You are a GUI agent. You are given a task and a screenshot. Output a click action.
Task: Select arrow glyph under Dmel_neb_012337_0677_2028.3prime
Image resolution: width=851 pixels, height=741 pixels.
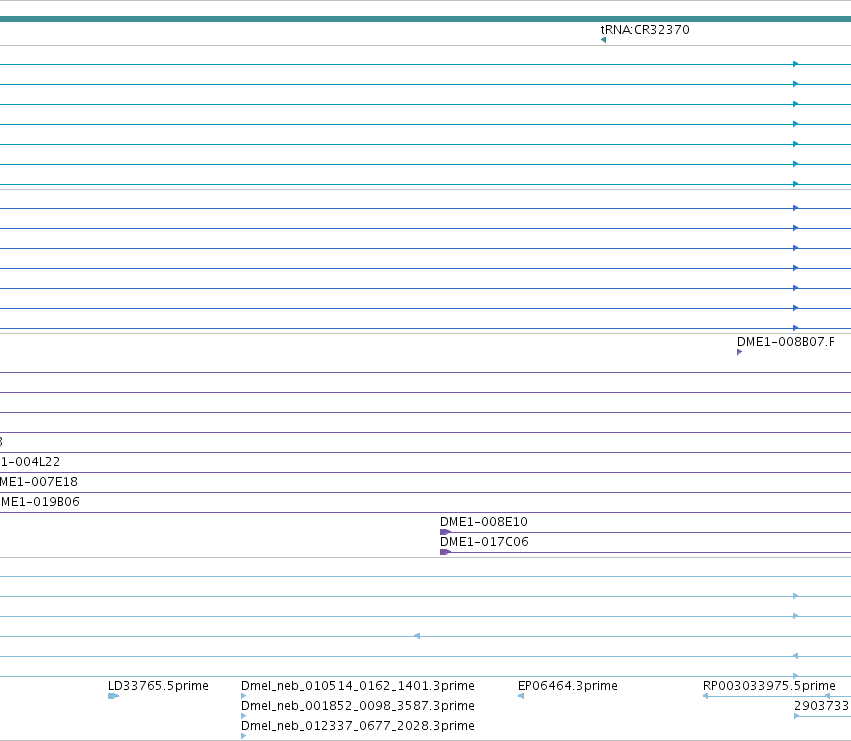coord(243,736)
